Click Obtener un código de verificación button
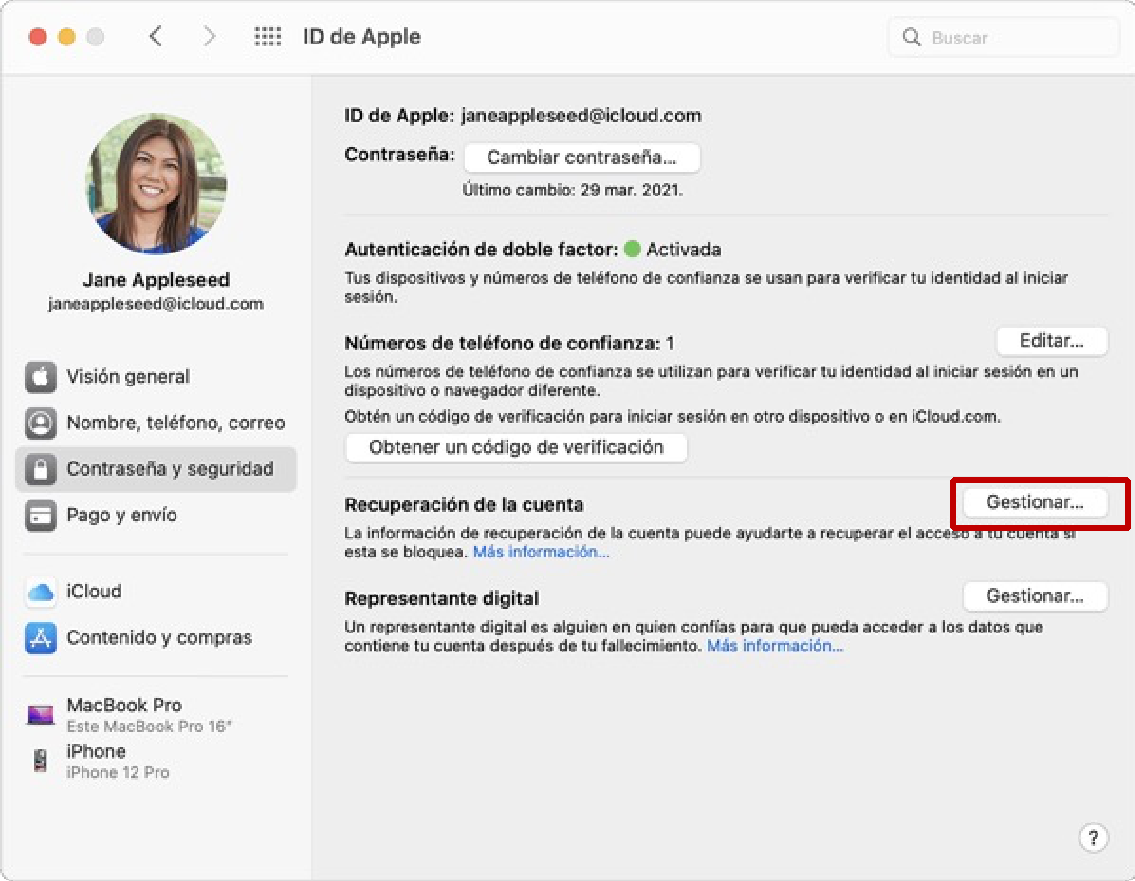 tap(516, 447)
